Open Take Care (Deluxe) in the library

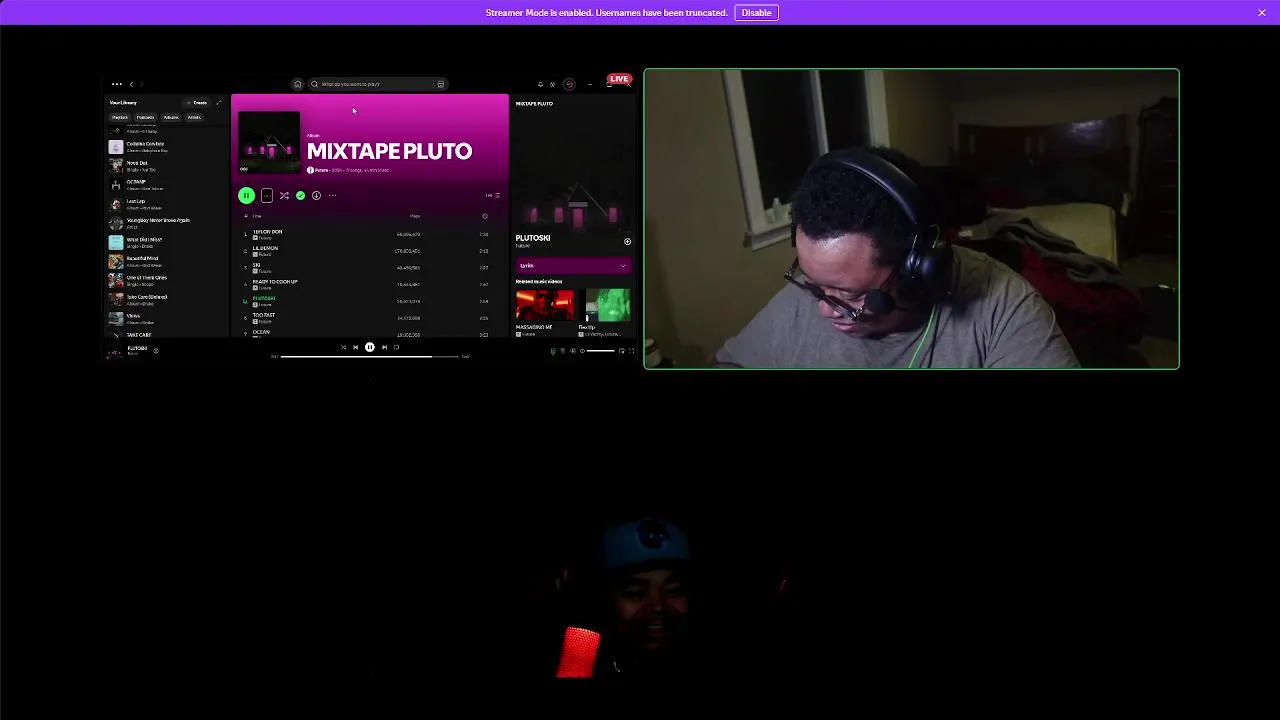coord(167,300)
